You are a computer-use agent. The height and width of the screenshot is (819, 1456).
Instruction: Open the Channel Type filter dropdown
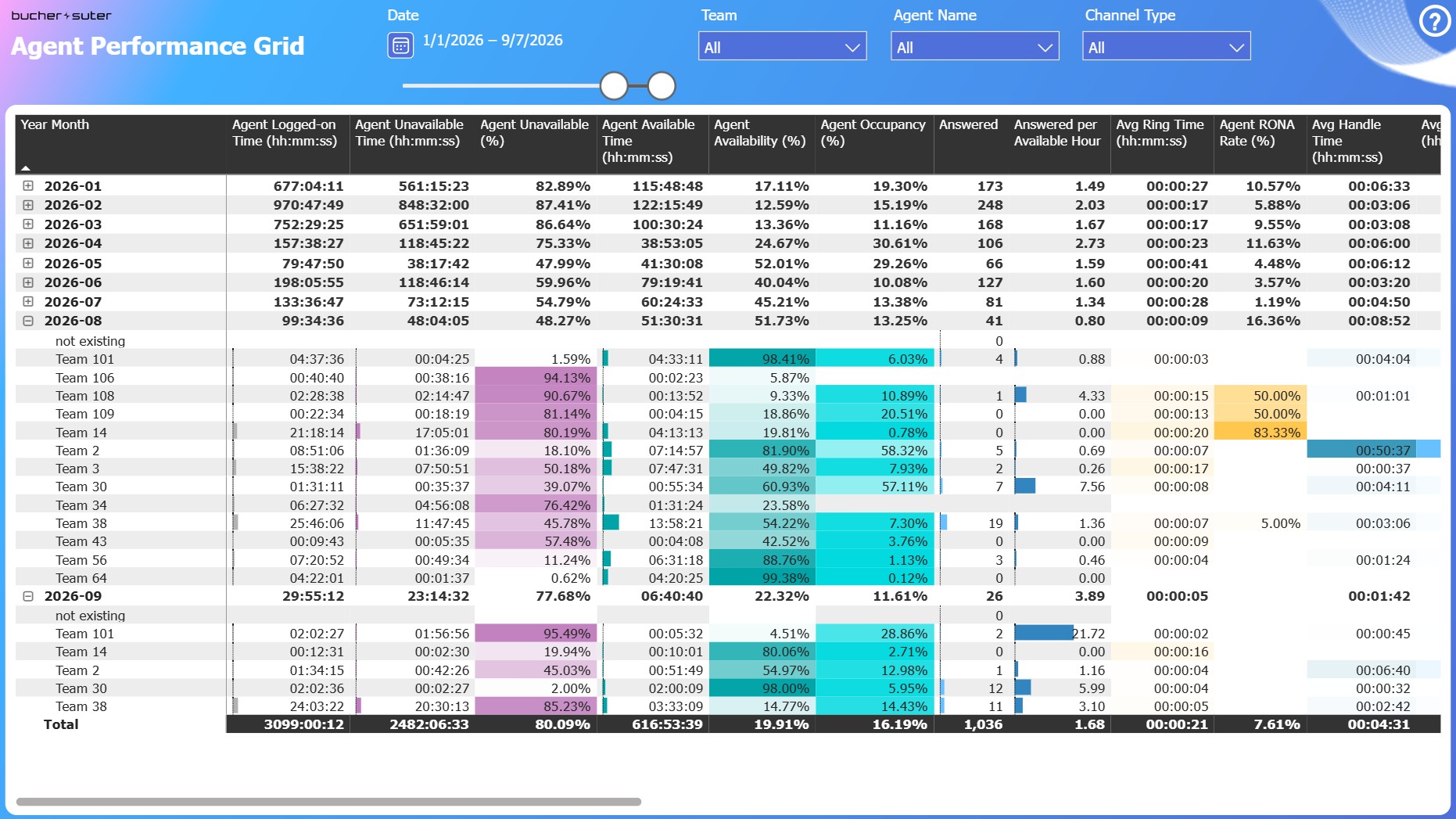1166,47
